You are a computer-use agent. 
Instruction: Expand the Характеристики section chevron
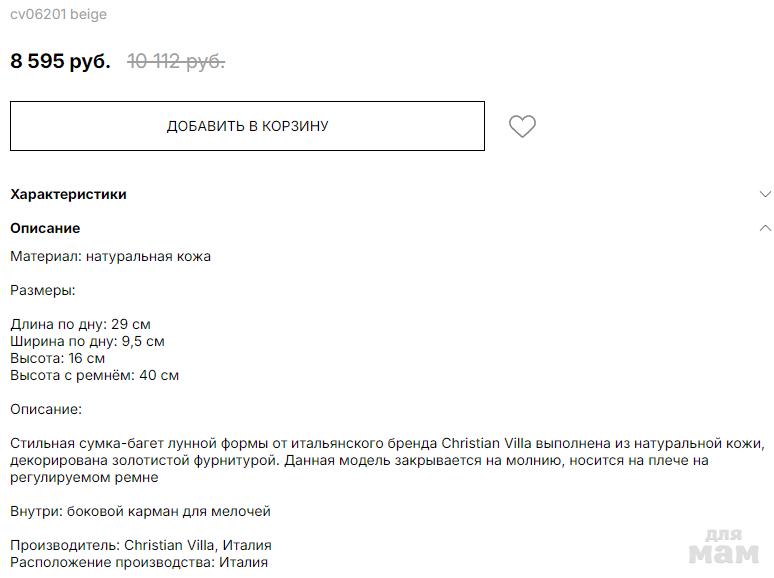click(x=765, y=194)
